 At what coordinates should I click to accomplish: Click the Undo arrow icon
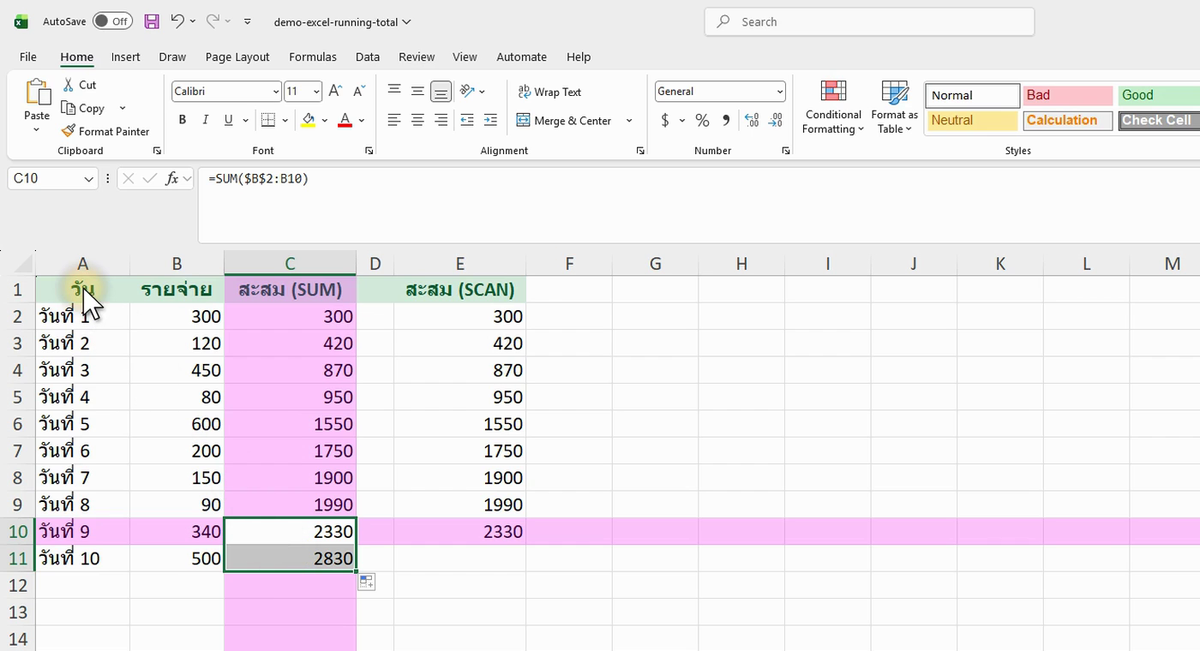(177, 21)
